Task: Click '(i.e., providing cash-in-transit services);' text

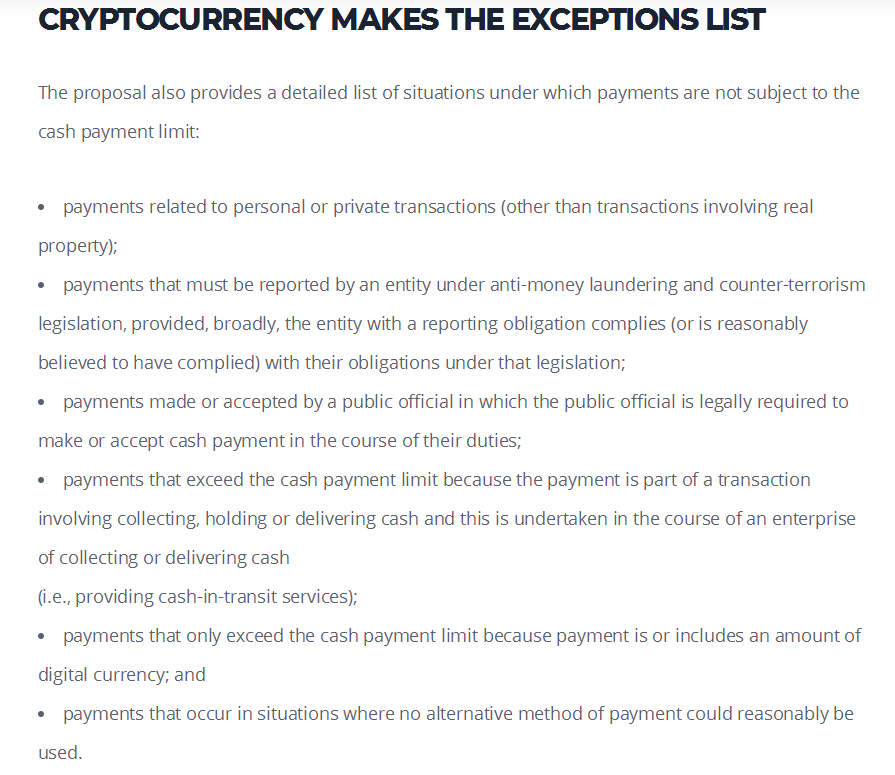Action: [x=197, y=597]
